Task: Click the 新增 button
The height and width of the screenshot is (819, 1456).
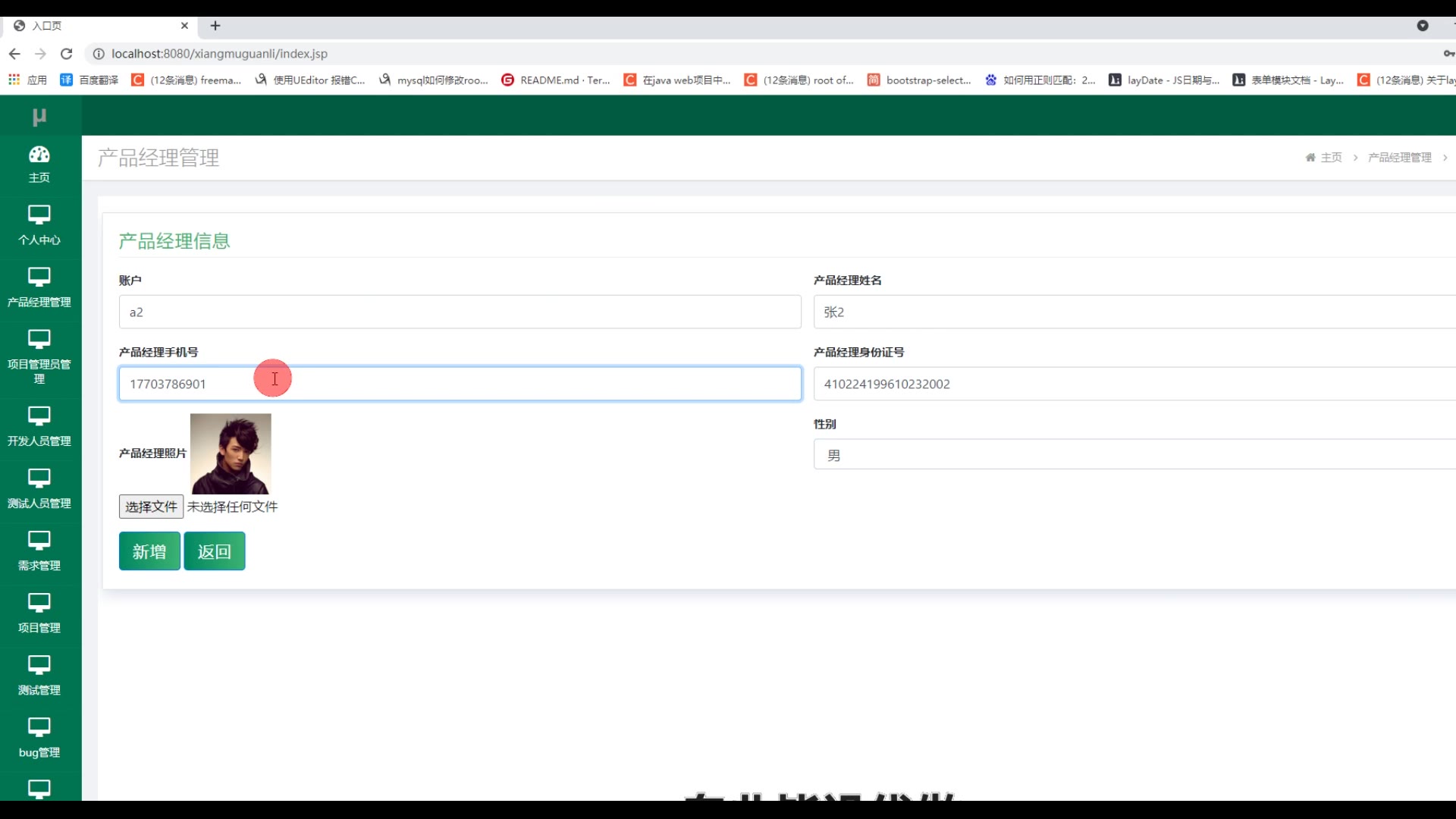Action: 149,551
